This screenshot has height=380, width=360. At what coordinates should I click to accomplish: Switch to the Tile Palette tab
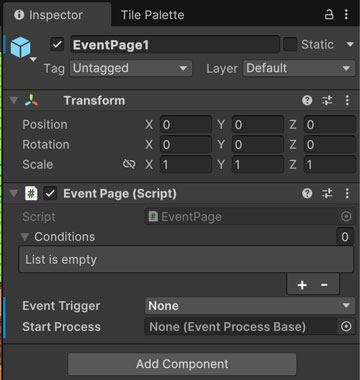click(x=152, y=15)
